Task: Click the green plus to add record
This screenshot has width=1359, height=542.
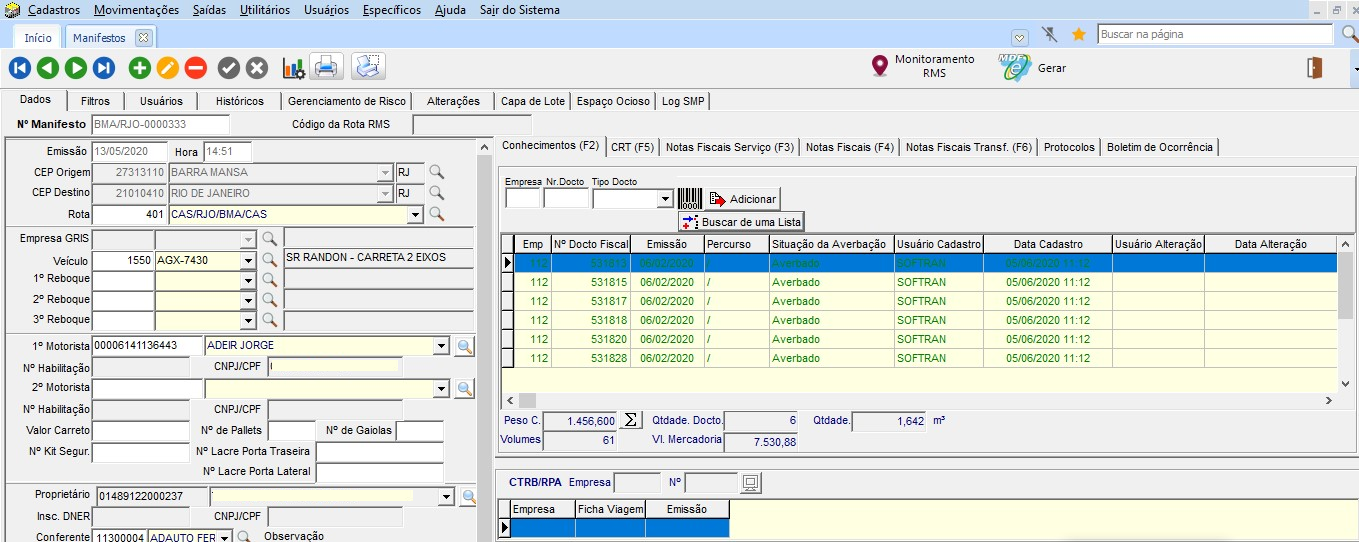Action: [x=139, y=68]
